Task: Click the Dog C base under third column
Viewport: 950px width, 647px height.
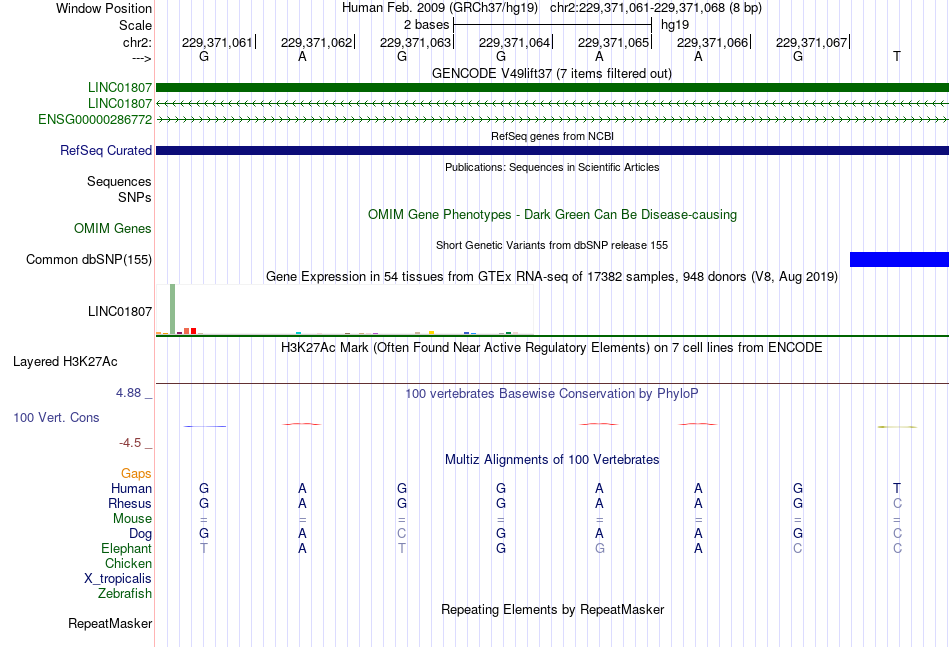Action: [402, 534]
